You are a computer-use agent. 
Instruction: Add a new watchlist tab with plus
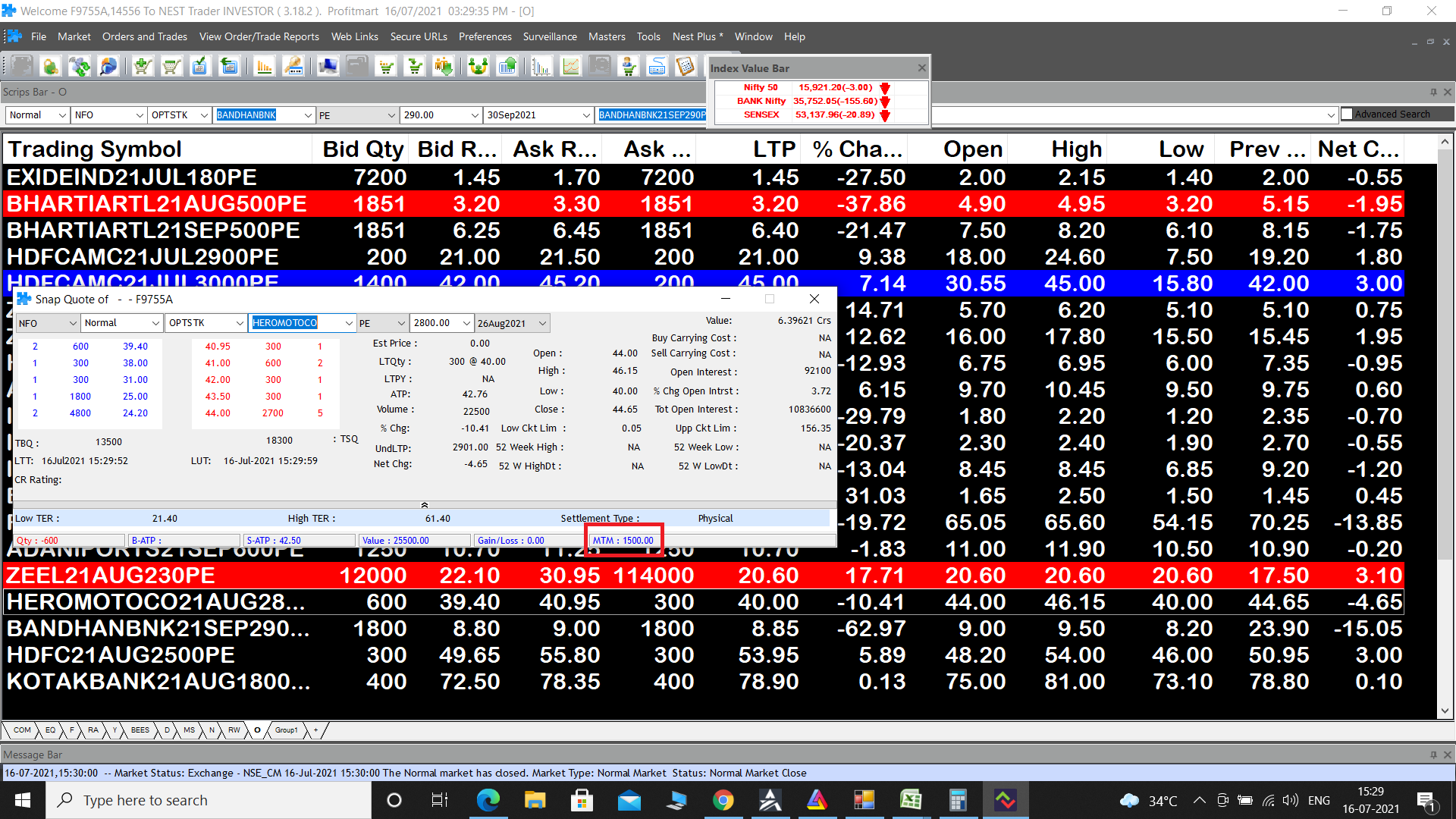[316, 730]
